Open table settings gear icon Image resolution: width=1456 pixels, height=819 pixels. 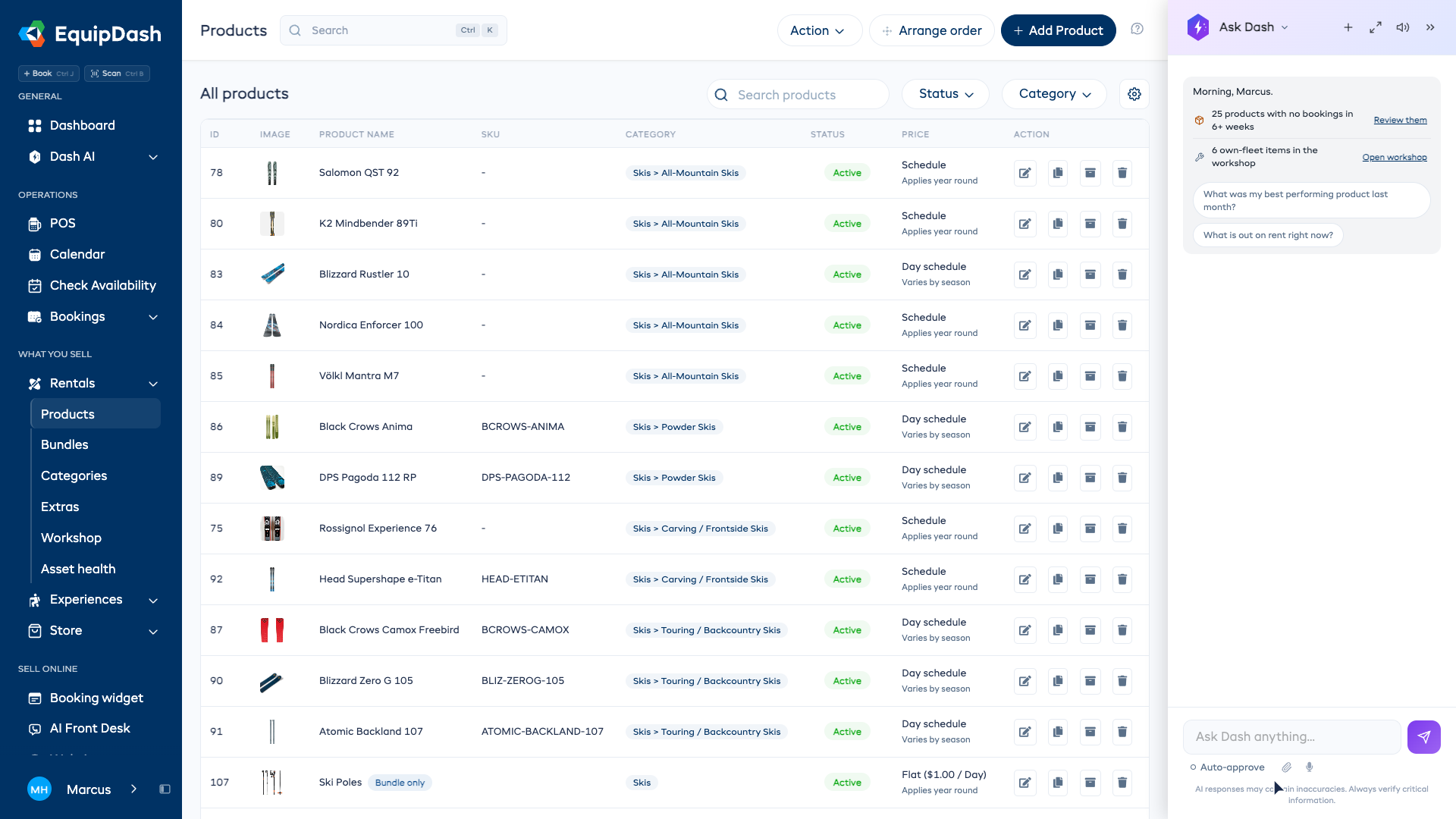click(x=1134, y=94)
